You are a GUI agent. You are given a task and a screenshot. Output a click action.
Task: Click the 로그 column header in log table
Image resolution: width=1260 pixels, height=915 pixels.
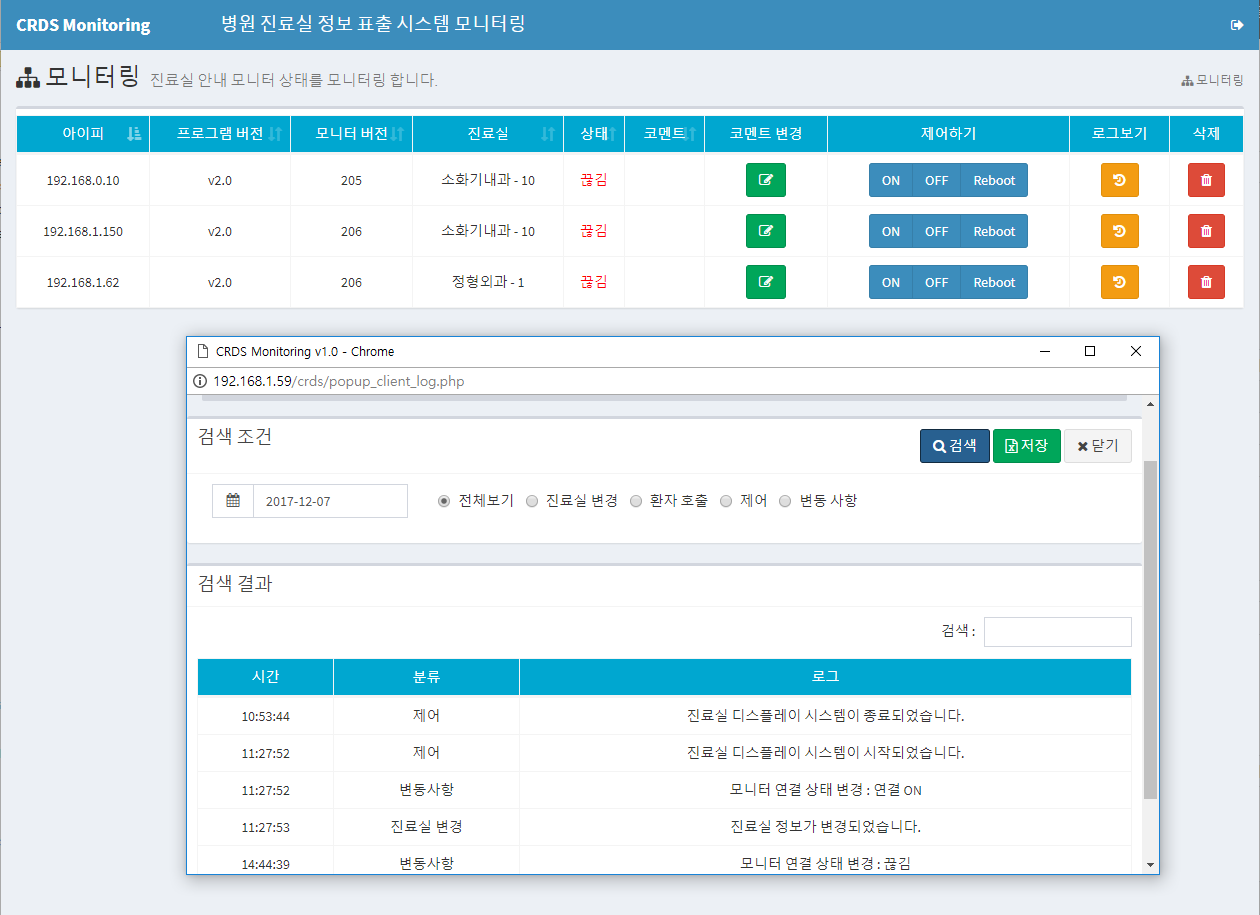point(825,677)
